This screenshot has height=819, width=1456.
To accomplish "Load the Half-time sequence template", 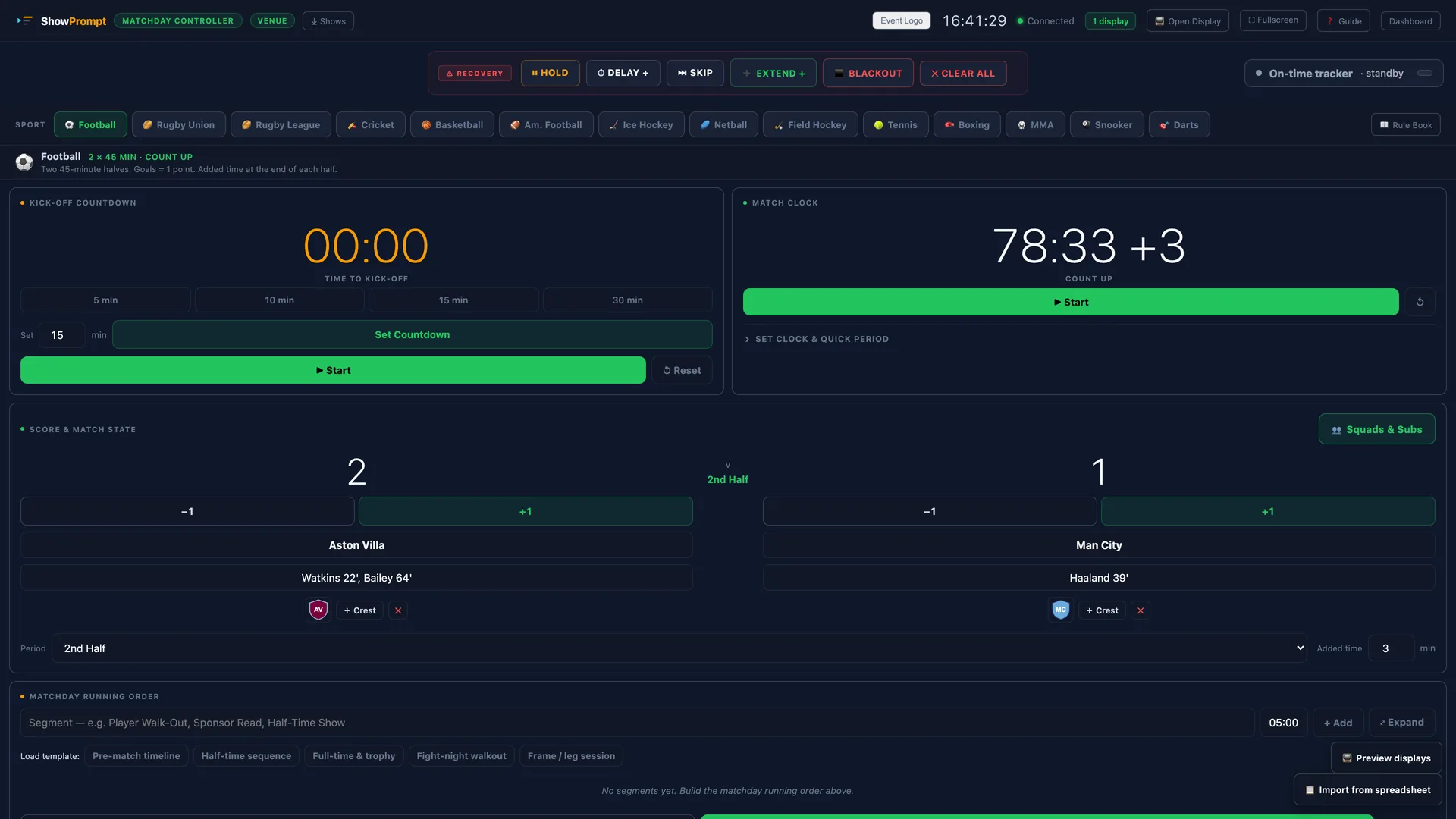I will pyautogui.click(x=246, y=756).
